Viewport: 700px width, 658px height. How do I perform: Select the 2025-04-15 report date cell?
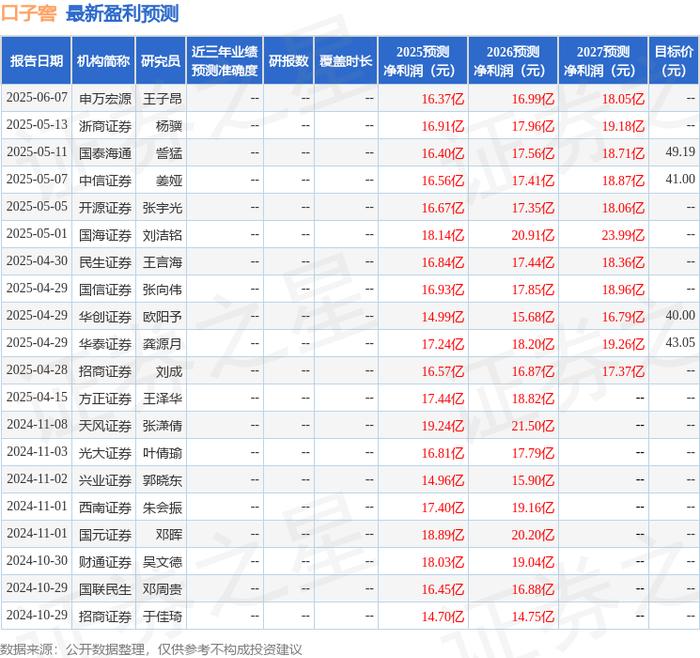coord(37,397)
